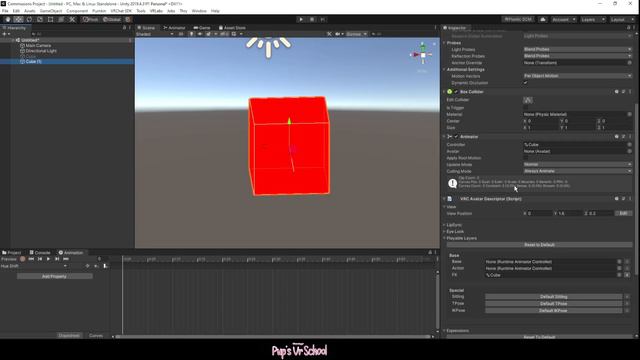Open the VRChat SDK menu

pyautogui.click(x=121, y=11)
